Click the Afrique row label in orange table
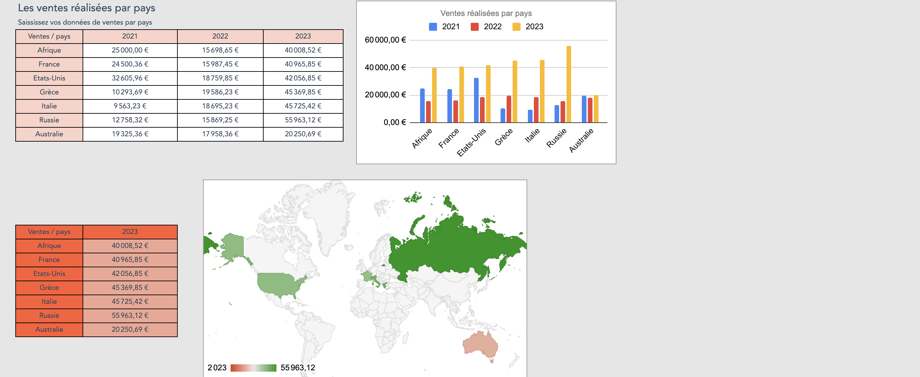Screen dimensions: 920x377 point(49,246)
